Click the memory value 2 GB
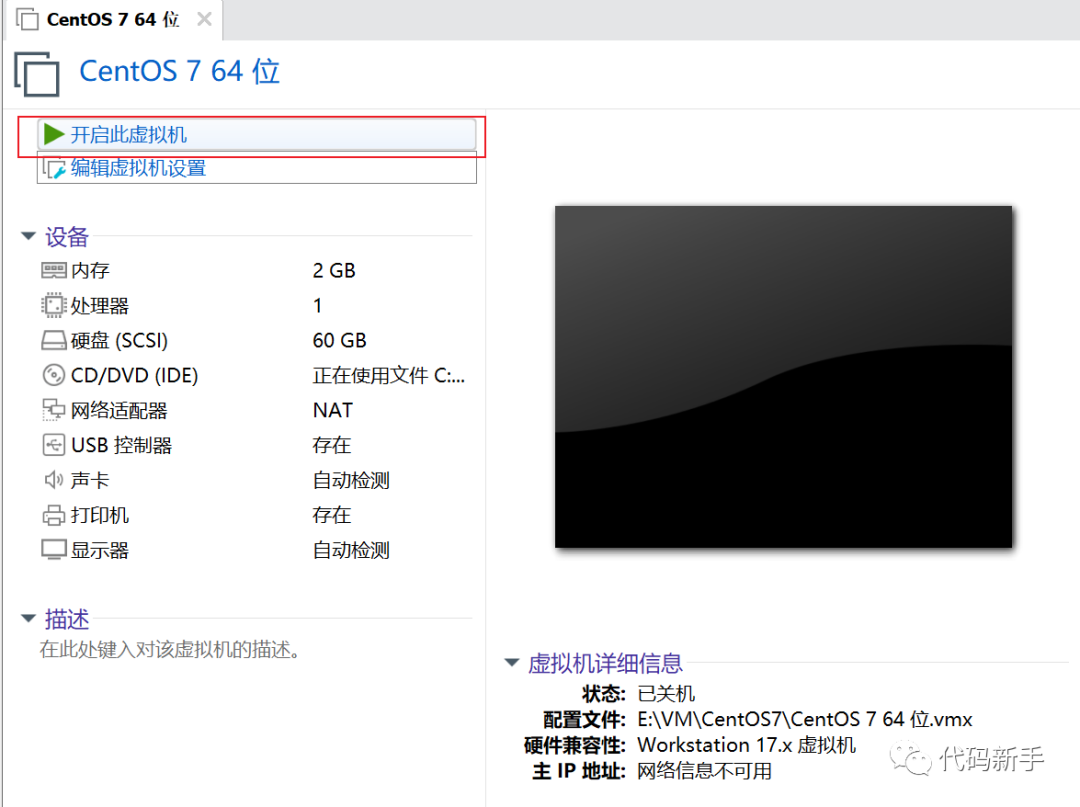Screen dimensions: 1080x807 point(334,271)
